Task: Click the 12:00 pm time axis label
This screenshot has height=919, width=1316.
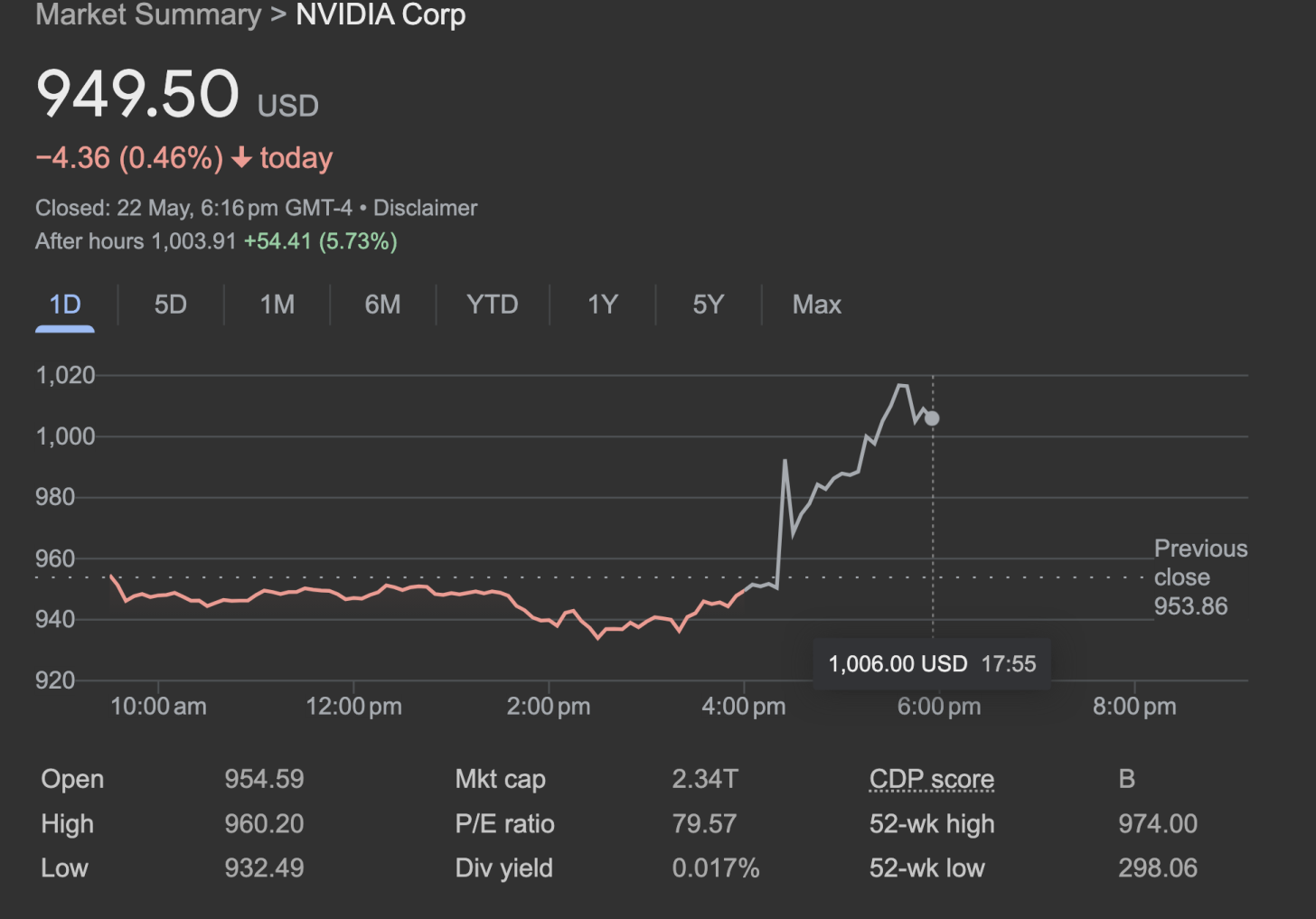Action: click(x=353, y=707)
